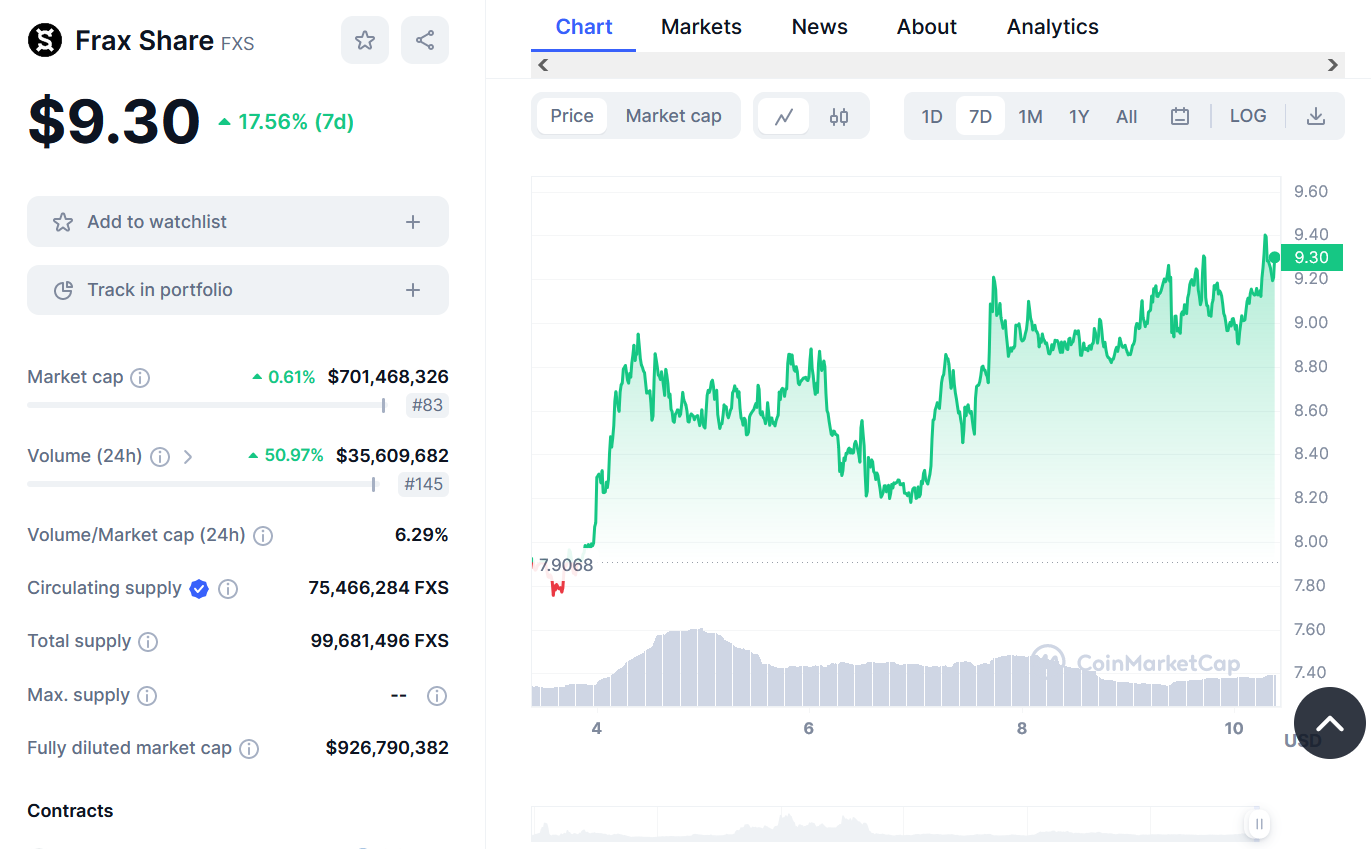Select All time range
This screenshot has height=849, width=1371.
point(1127,116)
